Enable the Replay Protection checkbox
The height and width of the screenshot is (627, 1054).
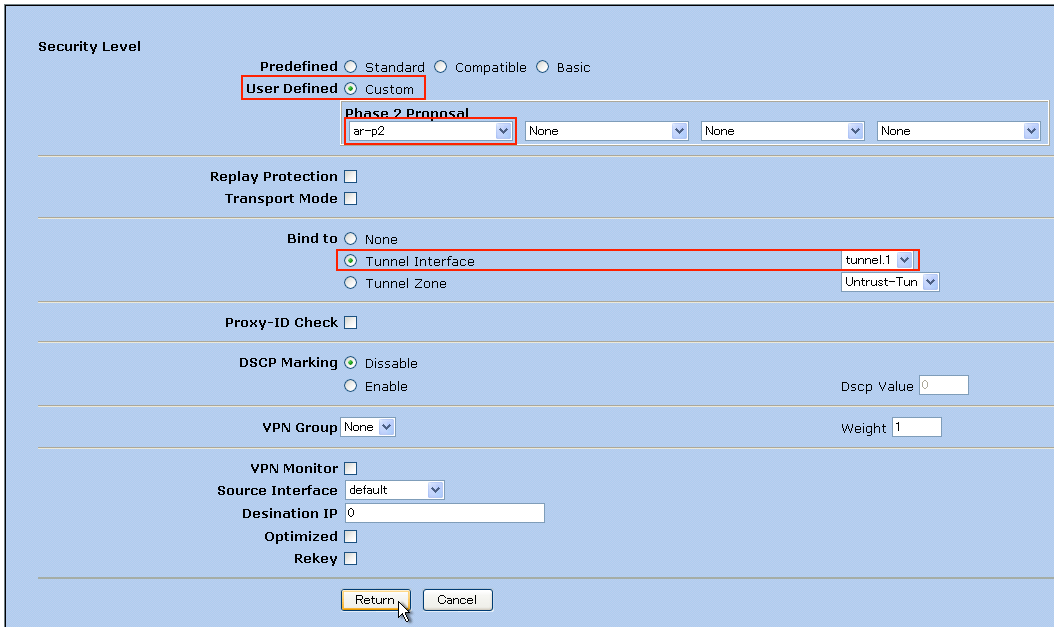350,176
